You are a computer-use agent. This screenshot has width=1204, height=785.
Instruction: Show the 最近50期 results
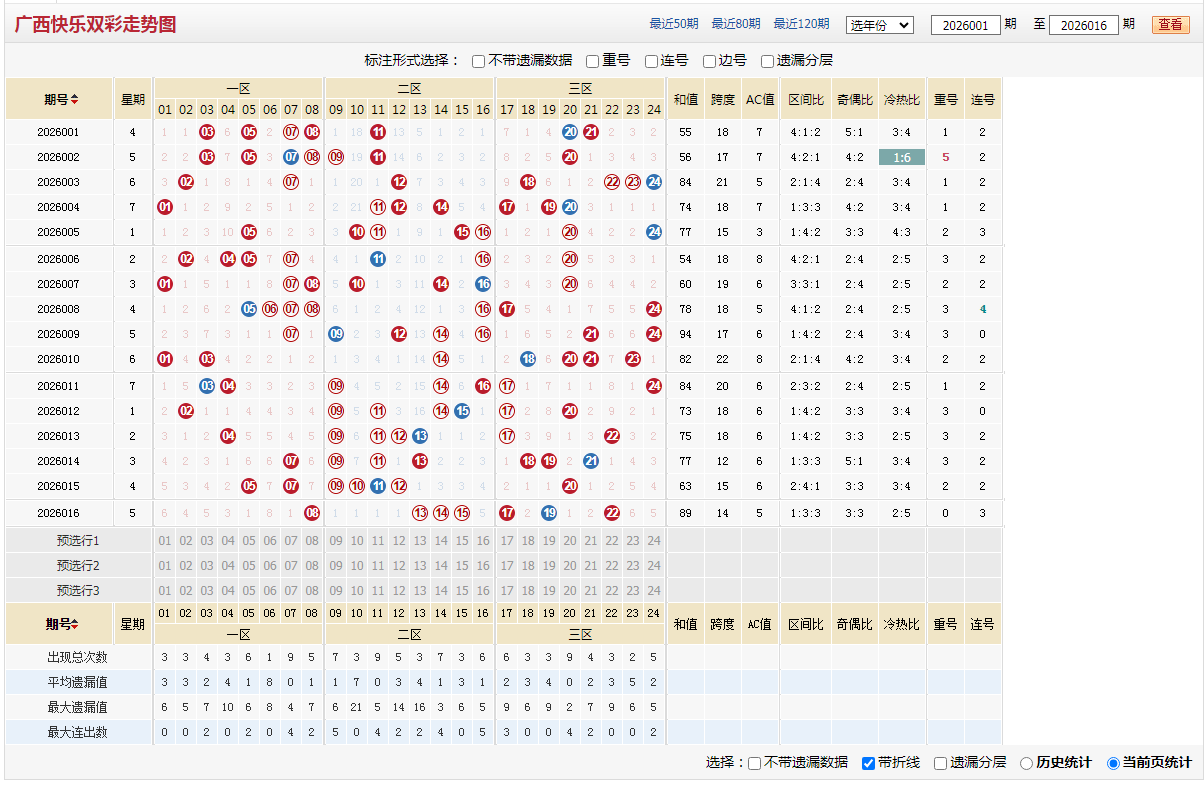(x=674, y=24)
